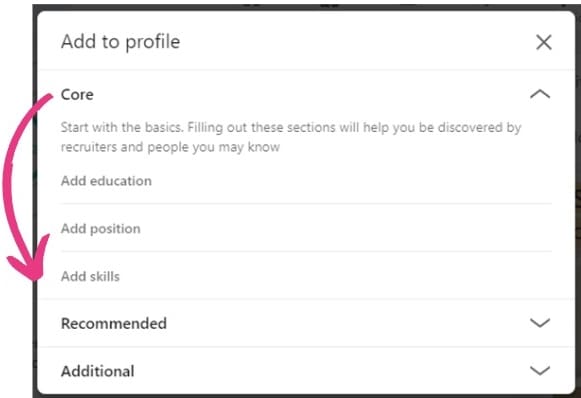Screen dimensions: 581x398
Task: Open the Additional heading label
Action: (x=97, y=371)
